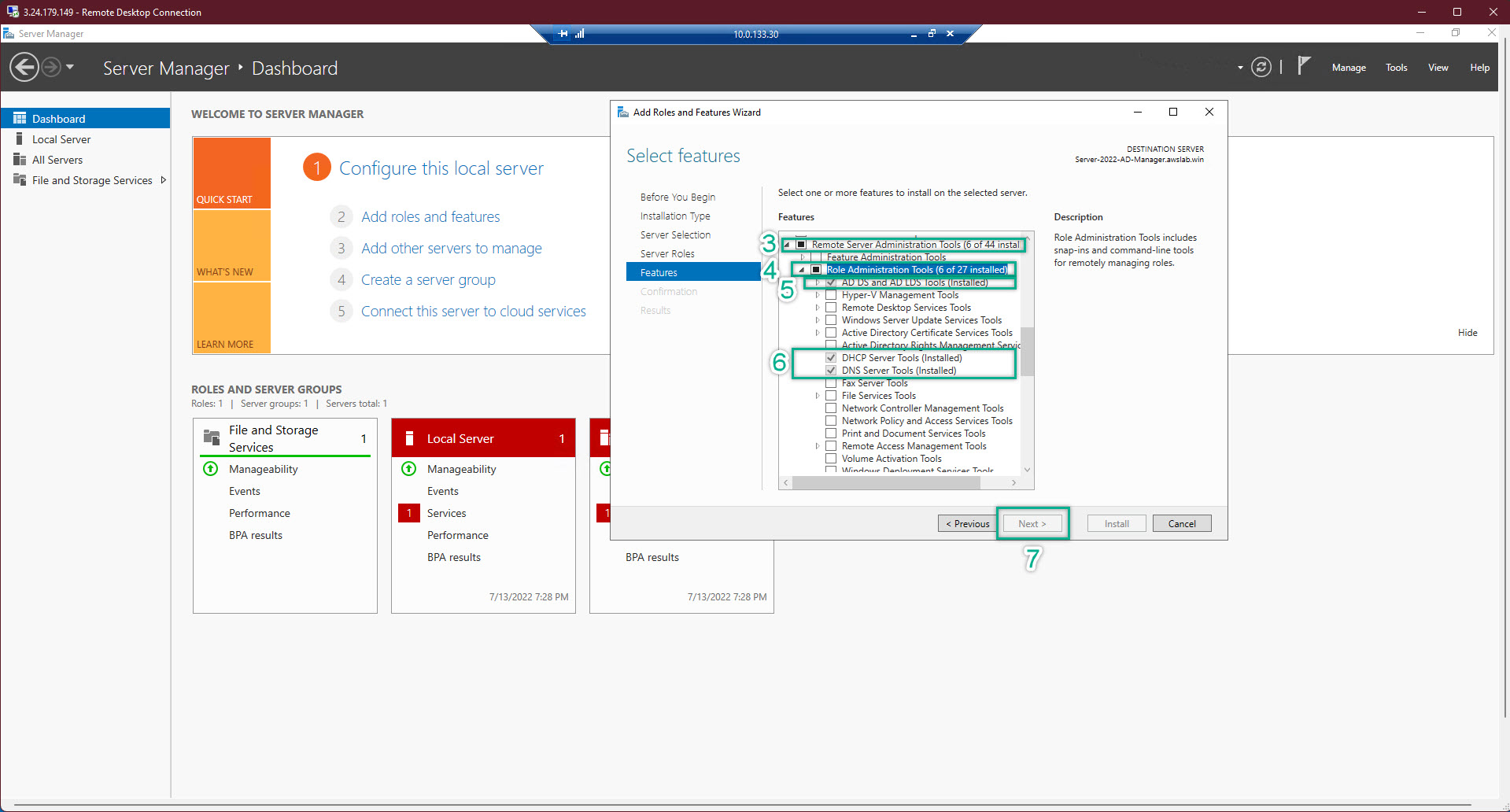Viewport: 1510px width, 812px height.
Task: Minimize the remote session from the connection bar
Action: tap(914, 35)
